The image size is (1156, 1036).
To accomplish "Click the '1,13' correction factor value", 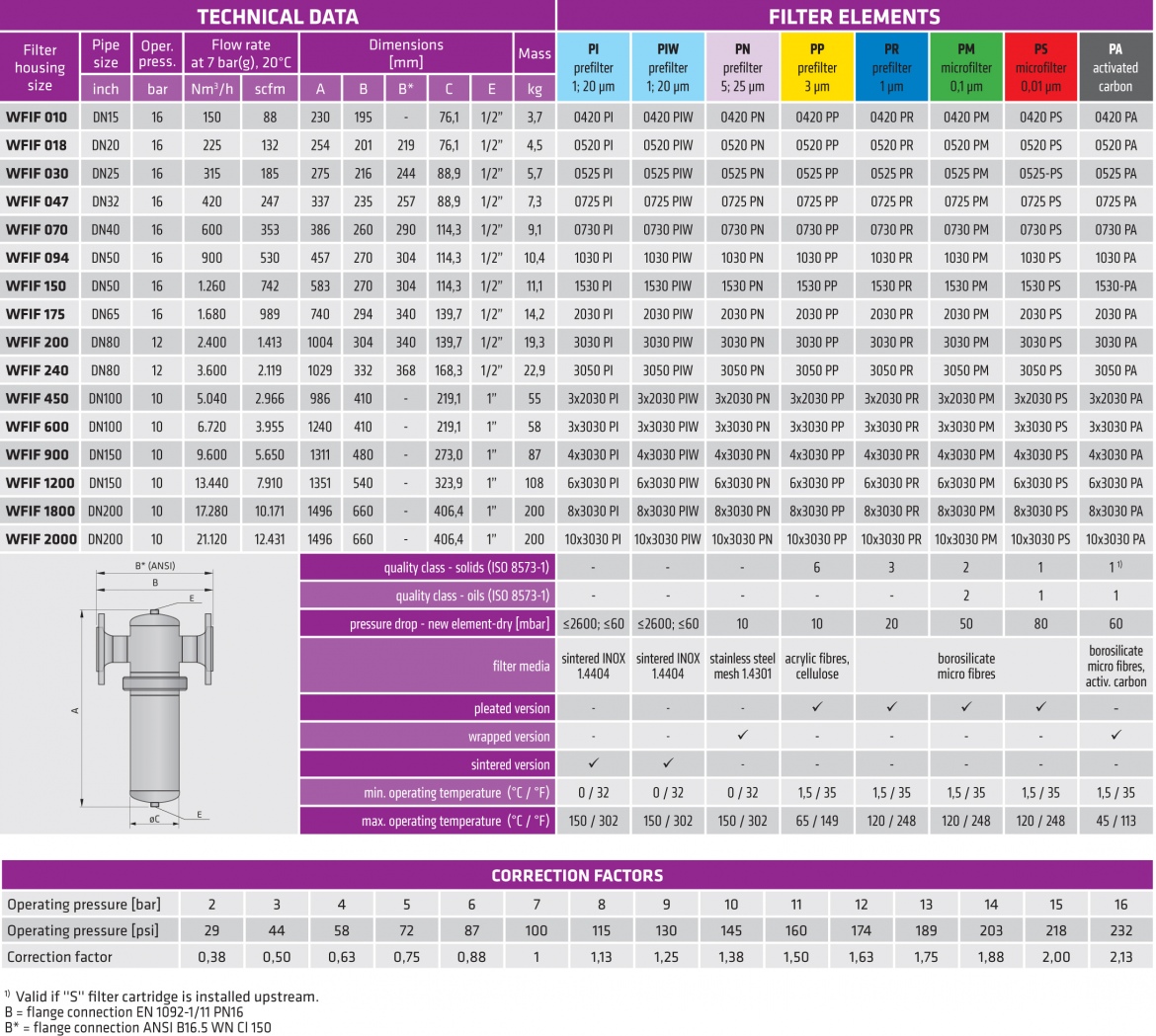I will [601, 957].
